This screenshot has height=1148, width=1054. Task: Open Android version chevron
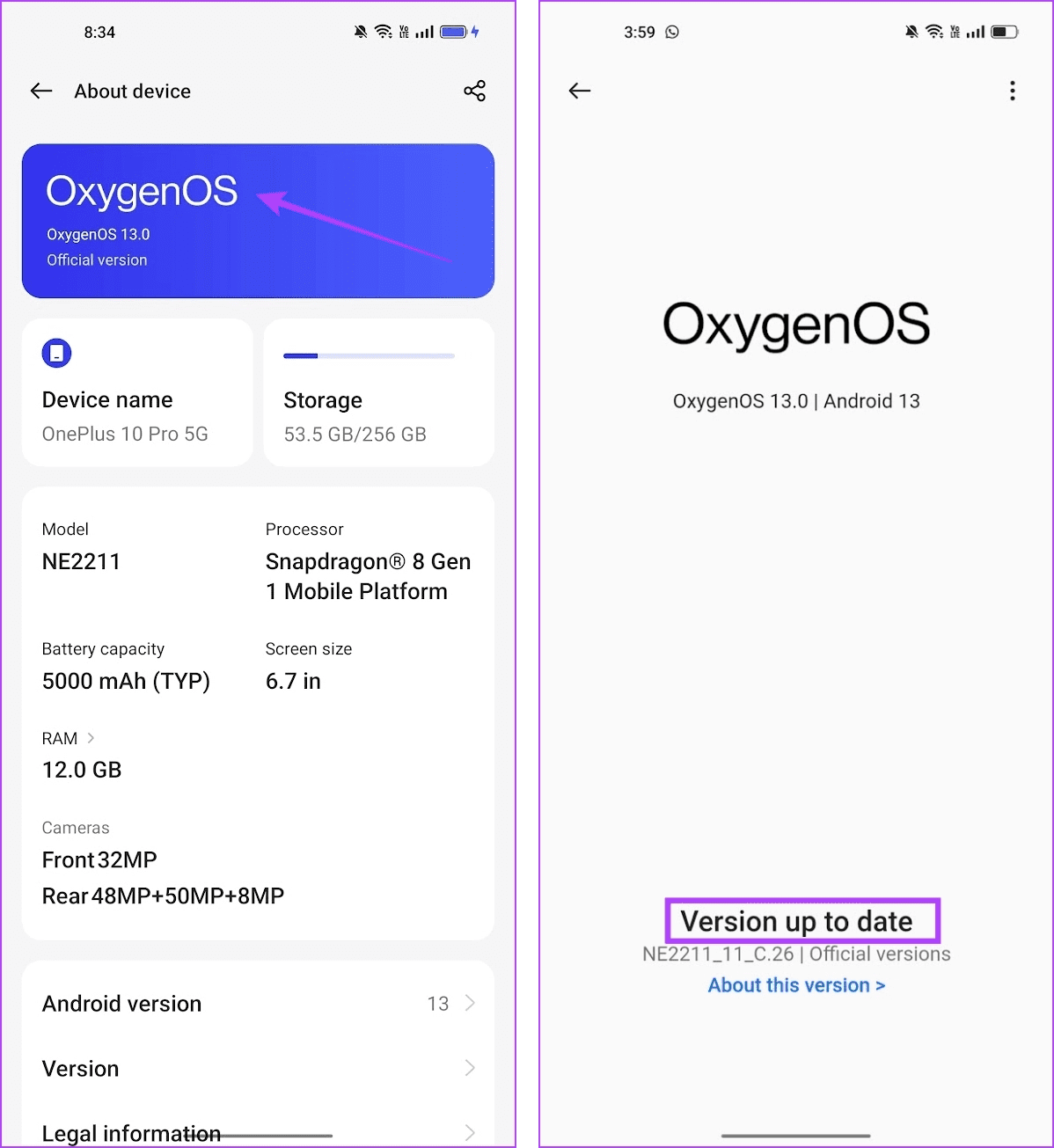(470, 1003)
